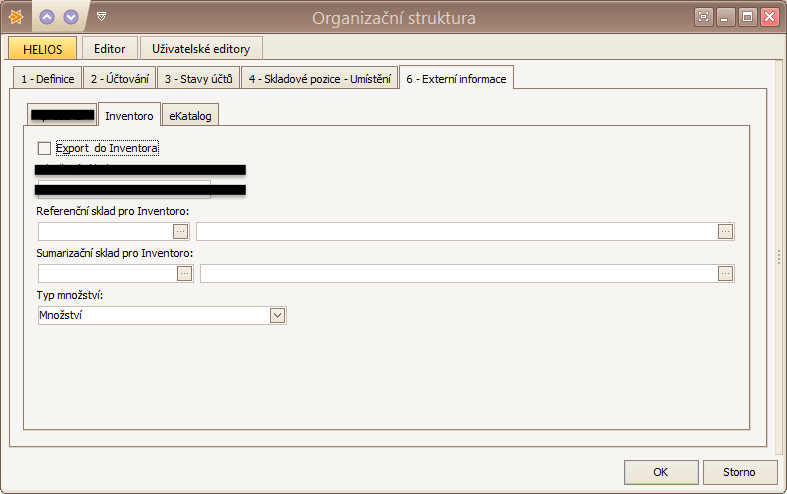Click the Helios logo icon in title bar

click(x=16, y=17)
